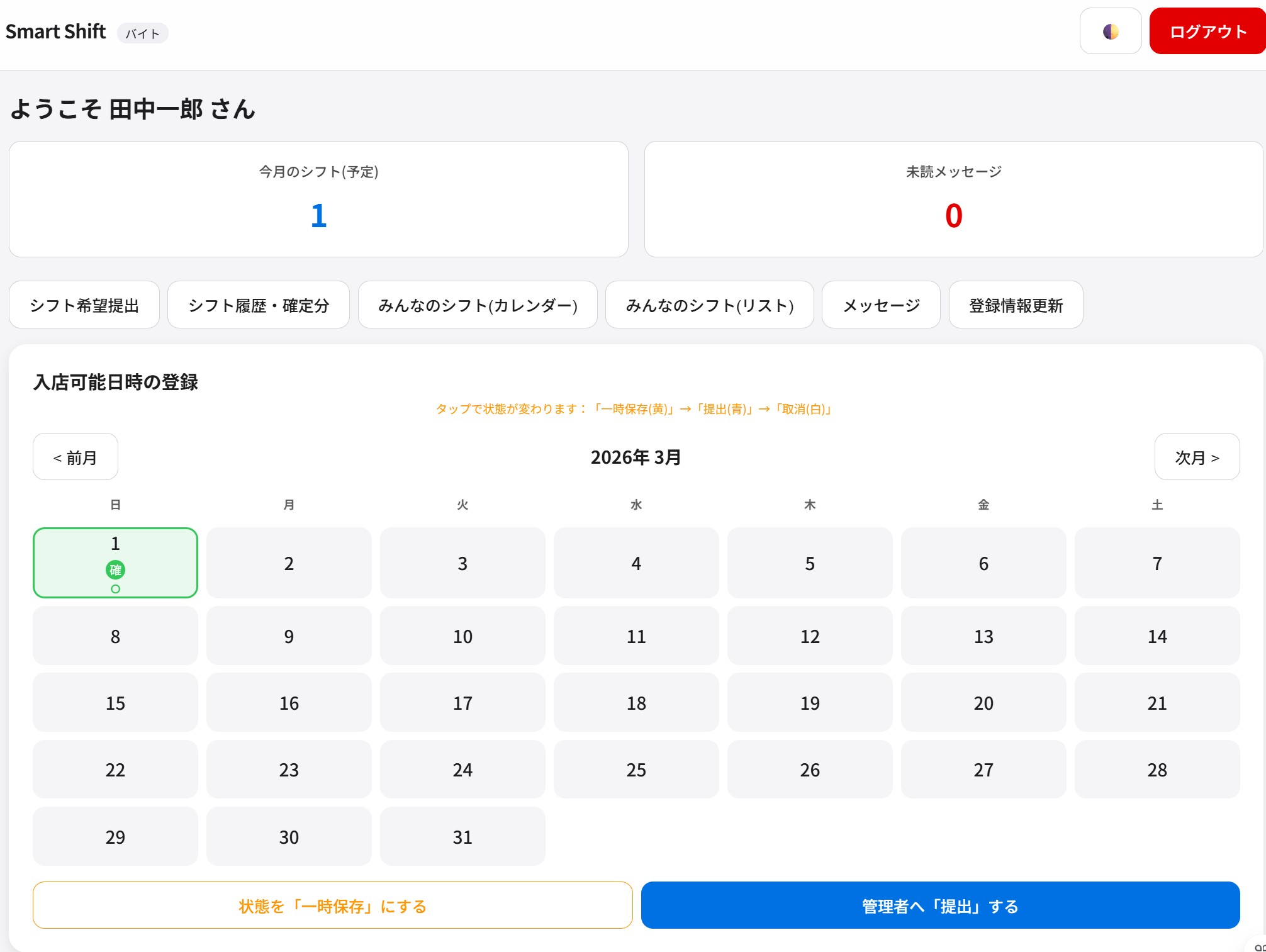Image resolution: width=1266 pixels, height=952 pixels.
Task: Click the 未読メッセージ count card
Action: (x=954, y=199)
